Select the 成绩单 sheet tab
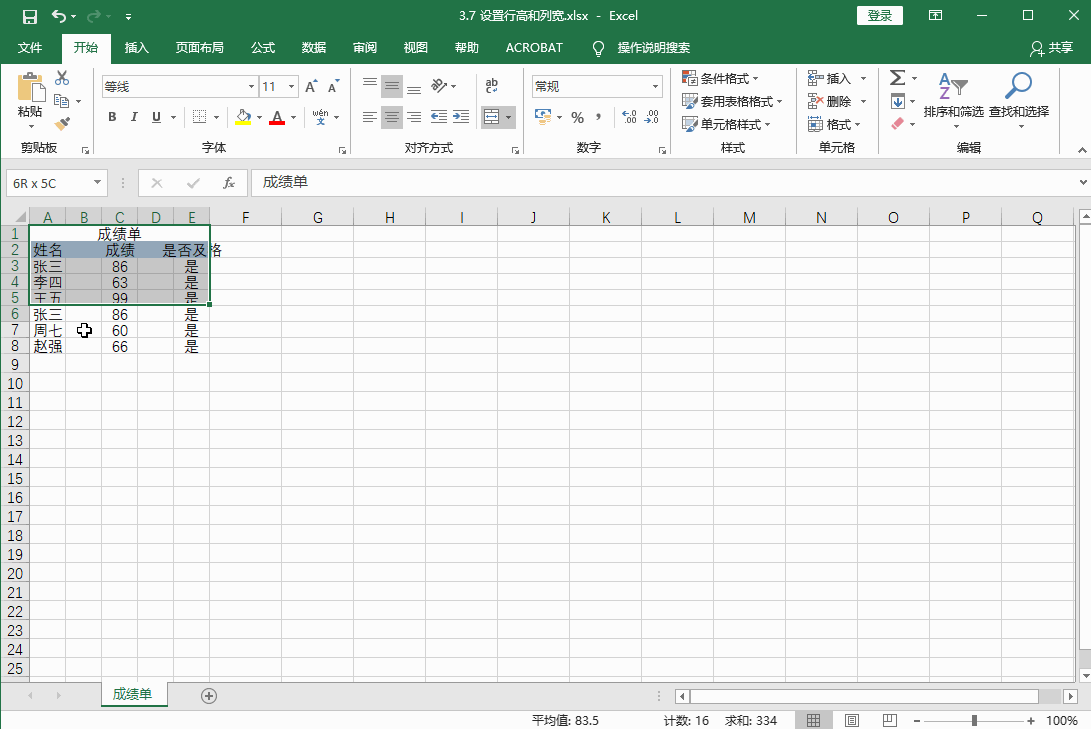This screenshot has height=729, width=1091. point(134,694)
